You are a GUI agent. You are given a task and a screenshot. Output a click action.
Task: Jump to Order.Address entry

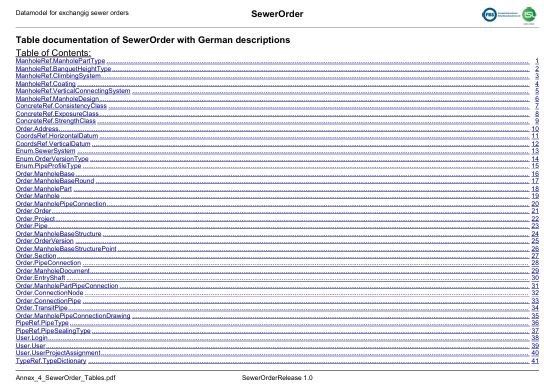pyautogui.click(x=37, y=129)
